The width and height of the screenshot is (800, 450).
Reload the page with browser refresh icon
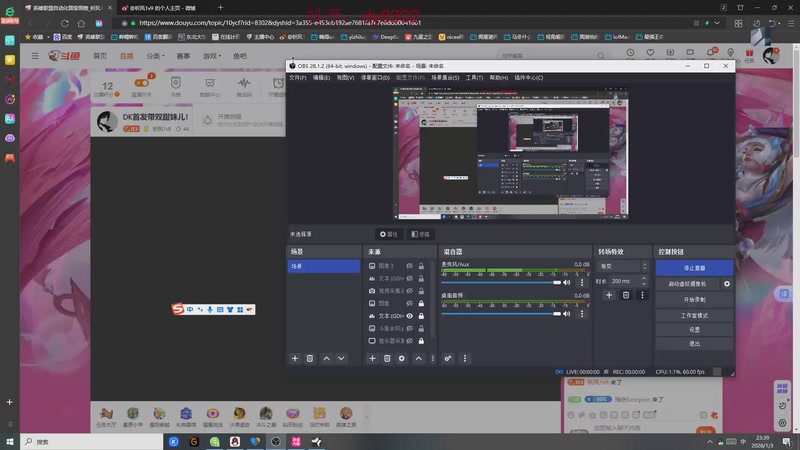click(64, 23)
